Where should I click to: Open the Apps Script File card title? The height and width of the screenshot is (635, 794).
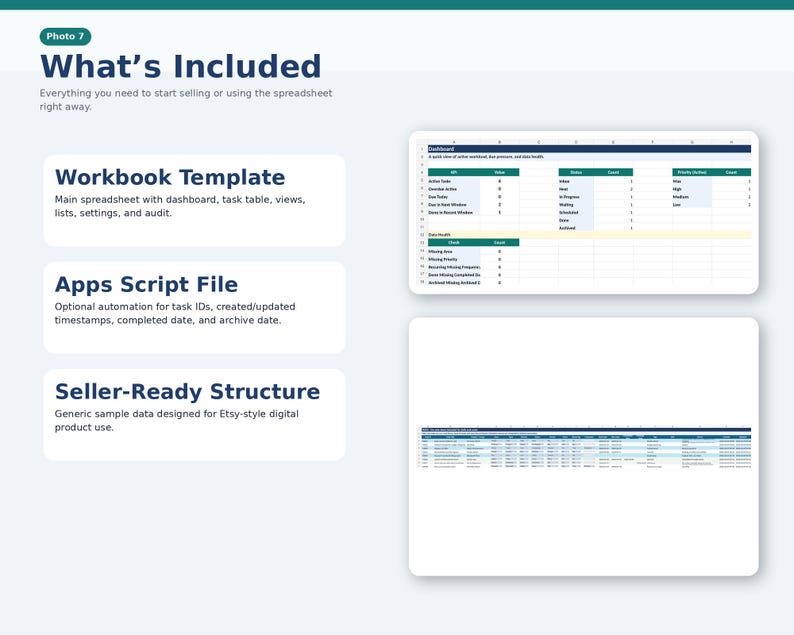click(x=146, y=285)
